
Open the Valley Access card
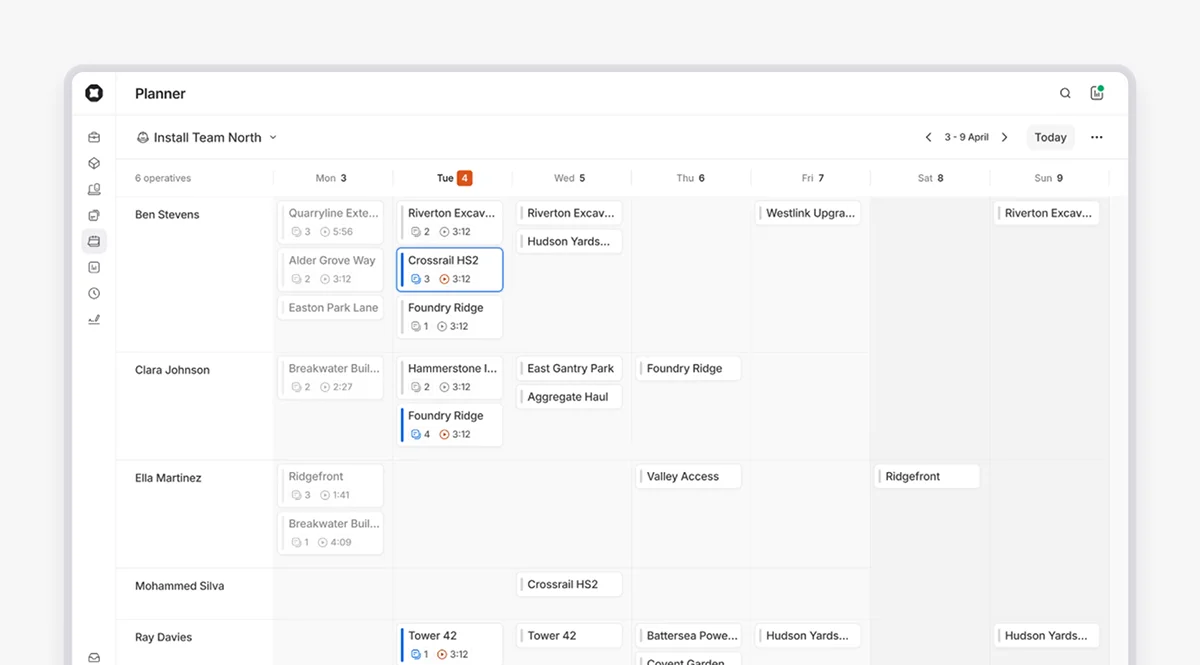pyautogui.click(x=689, y=476)
